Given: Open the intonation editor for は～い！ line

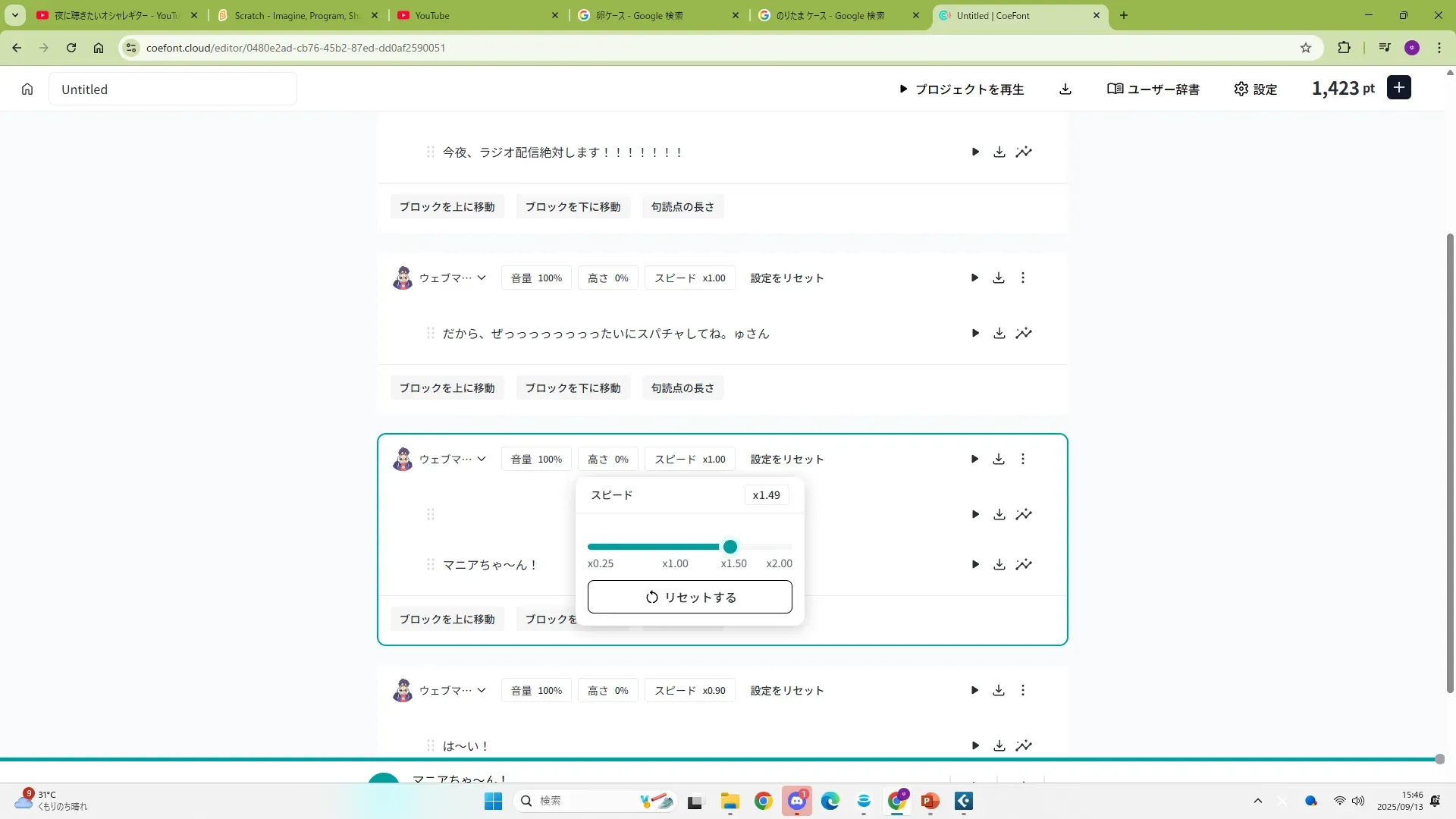Looking at the screenshot, I should pyautogui.click(x=1024, y=745).
